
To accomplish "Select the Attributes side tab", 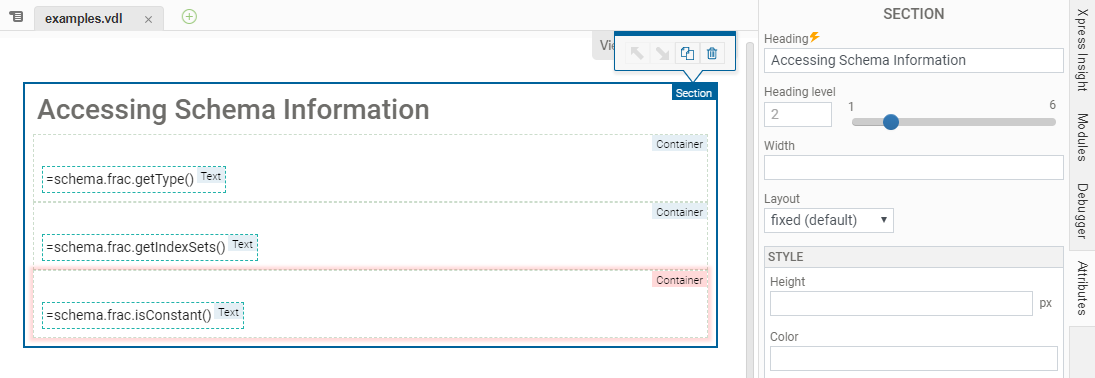I will coord(1082,288).
